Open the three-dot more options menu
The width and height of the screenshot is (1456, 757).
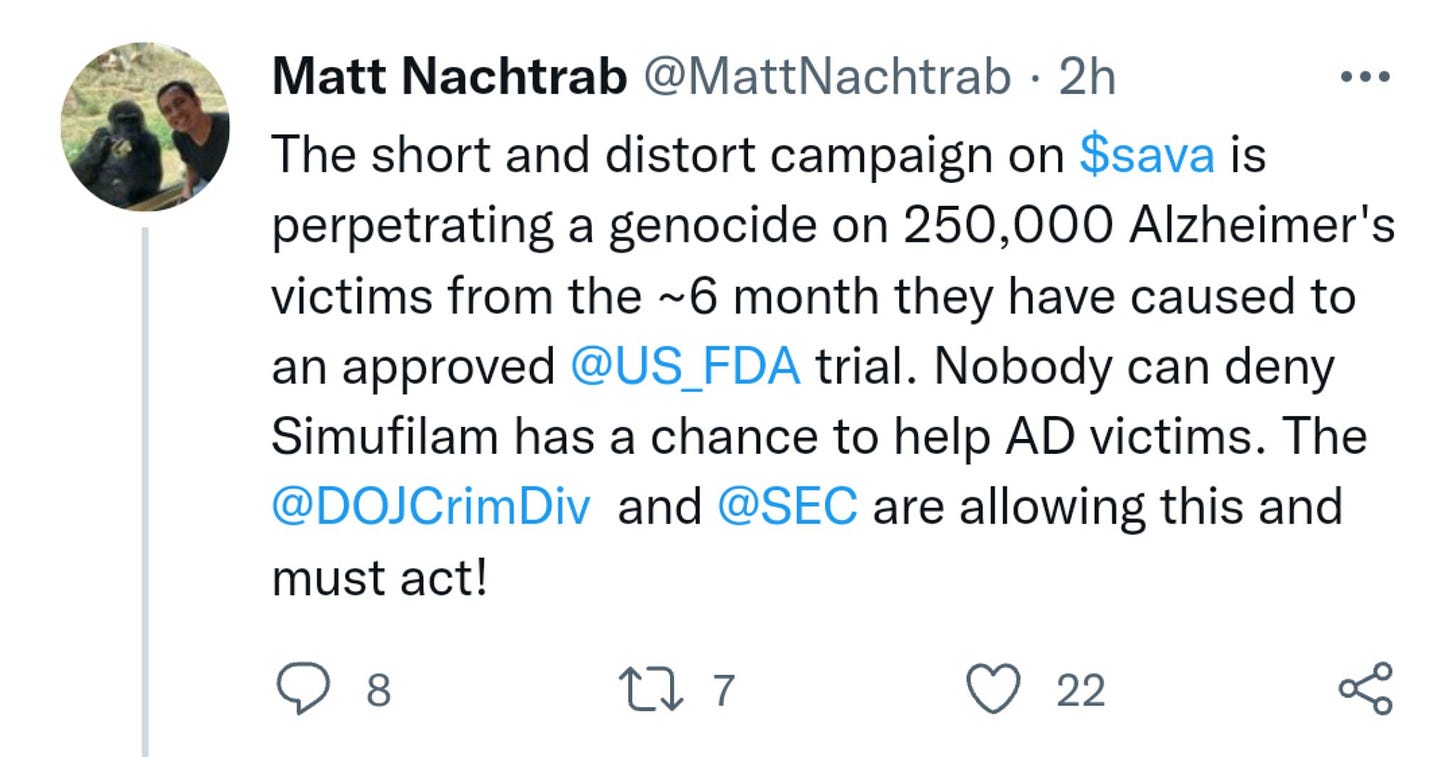[x=1365, y=77]
